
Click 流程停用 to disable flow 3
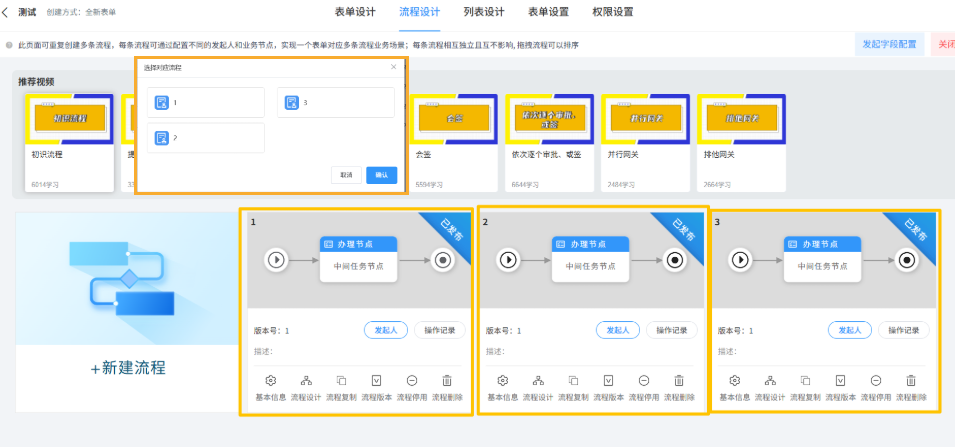[876, 388]
